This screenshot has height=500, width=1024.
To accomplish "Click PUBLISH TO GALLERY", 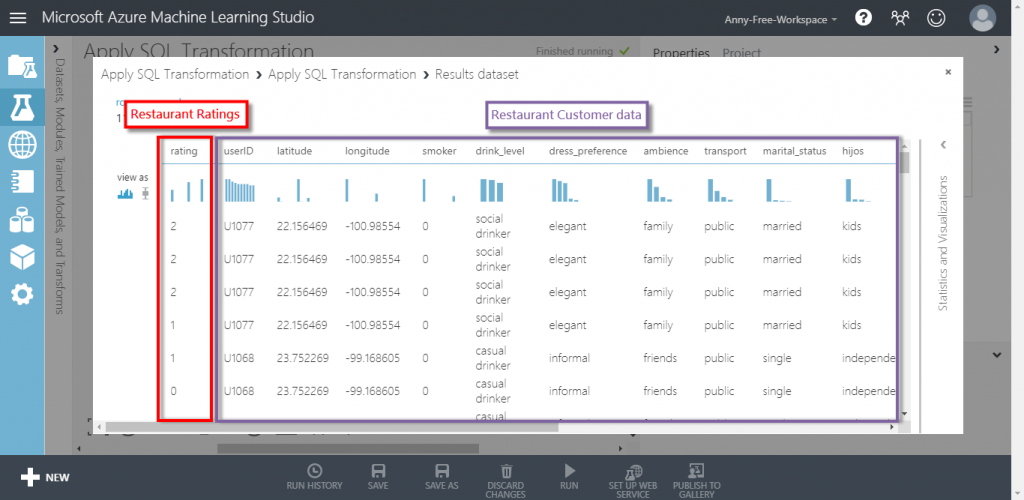I will (x=697, y=481).
